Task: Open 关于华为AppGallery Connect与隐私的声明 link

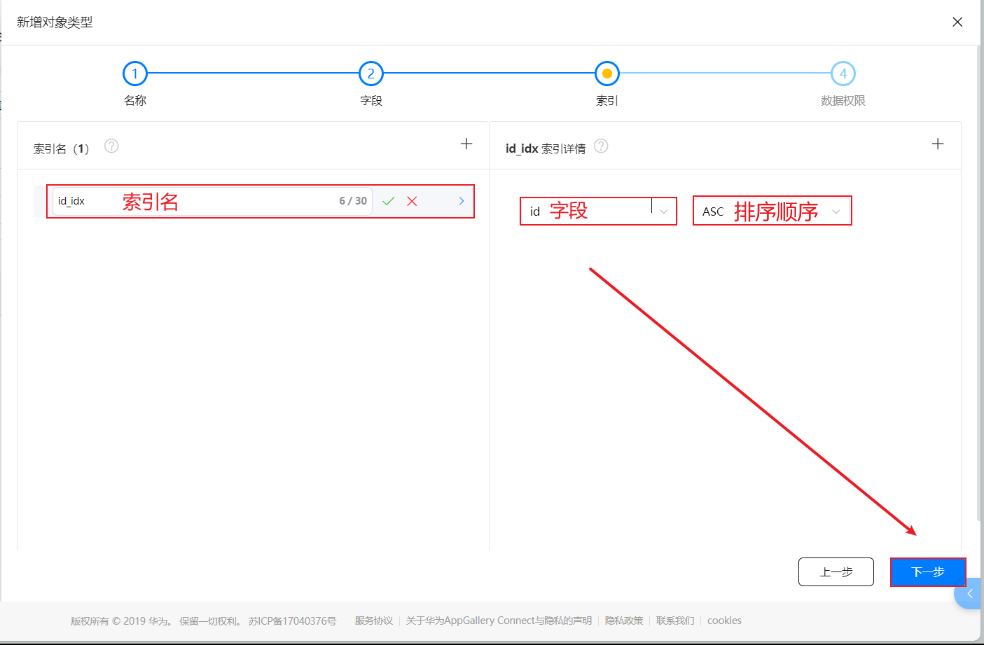Action: [x=498, y=621]
